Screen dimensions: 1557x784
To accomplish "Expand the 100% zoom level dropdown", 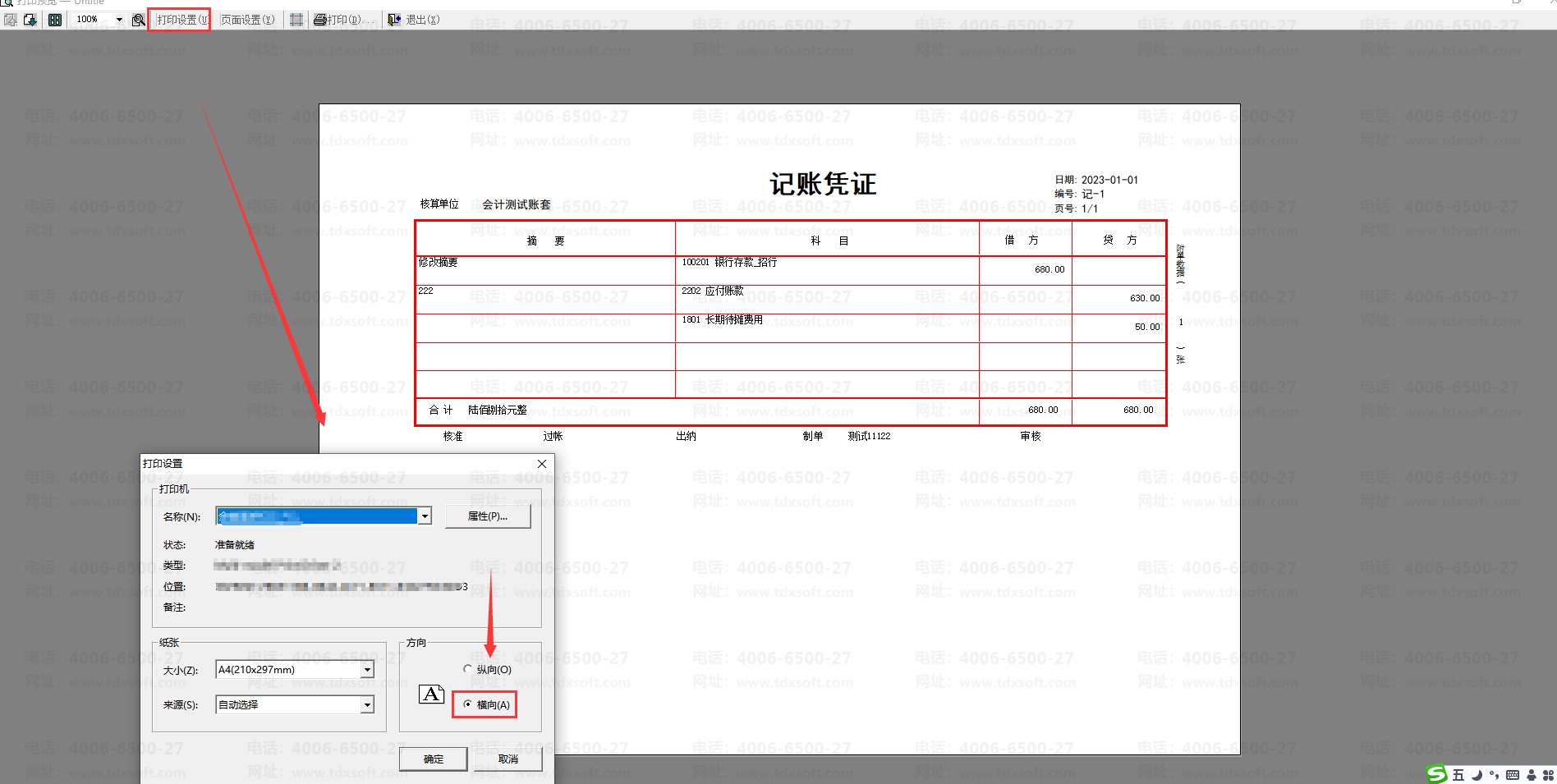I will (119, 20).
